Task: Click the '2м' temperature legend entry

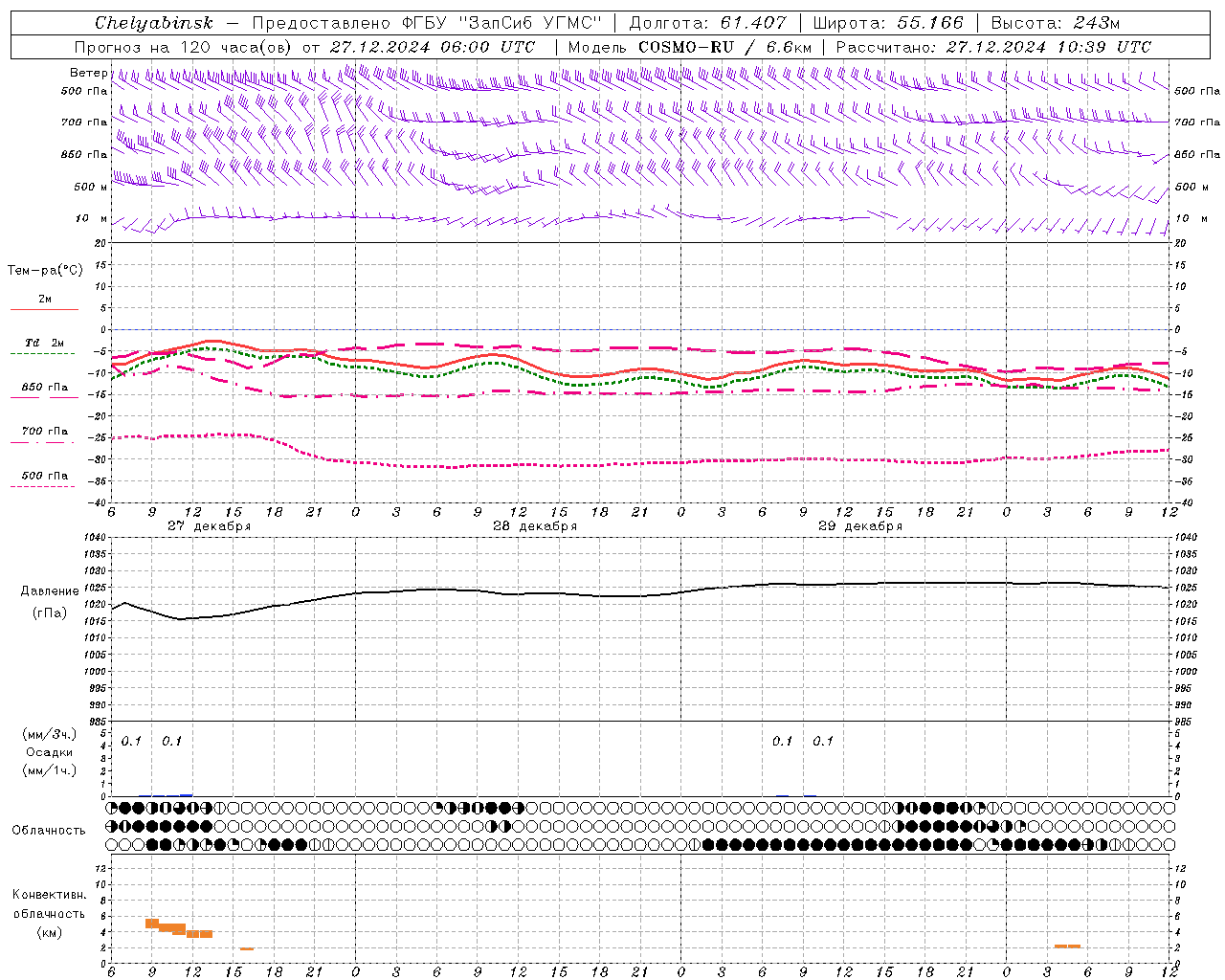Action: (44, 300)
